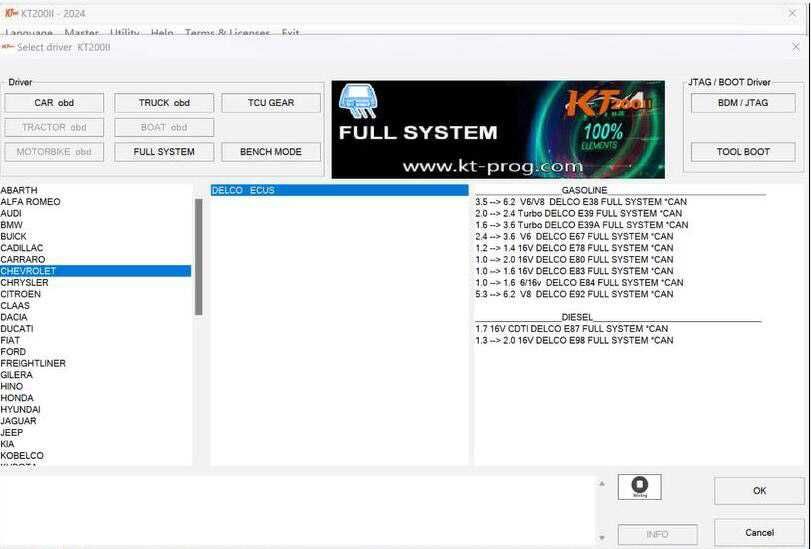
Task: Open the Master menu
Action: (81, 32)
